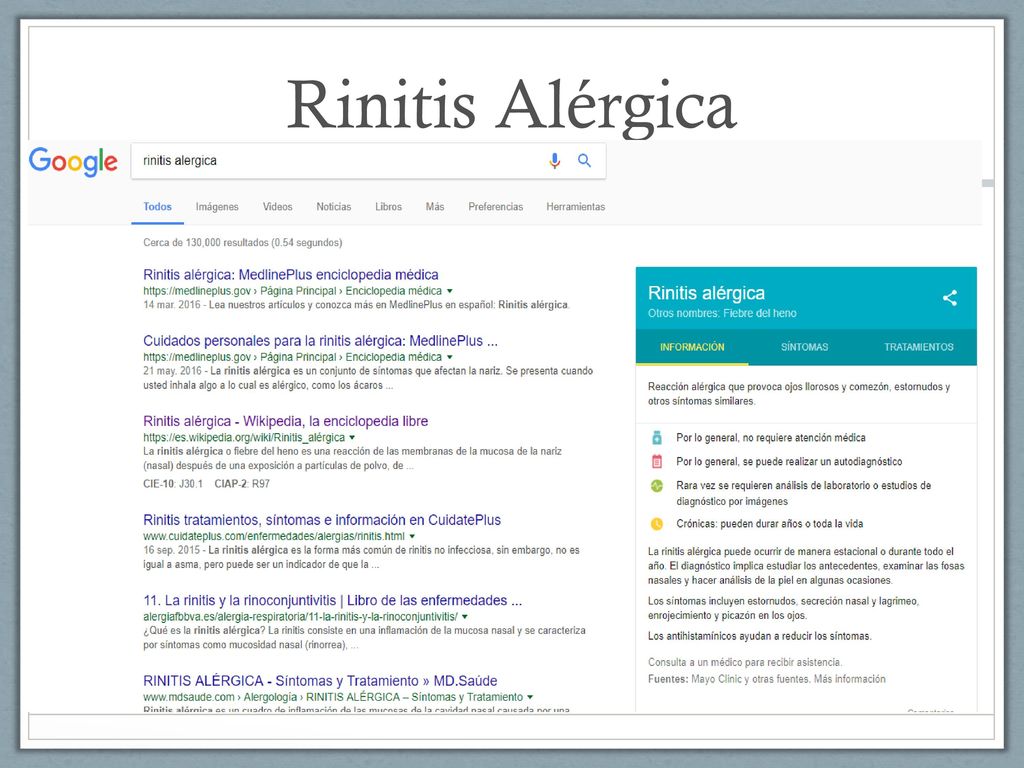Click into the search box containing 'rinitis alergica'
The image size is (1024, 768).
368,161
